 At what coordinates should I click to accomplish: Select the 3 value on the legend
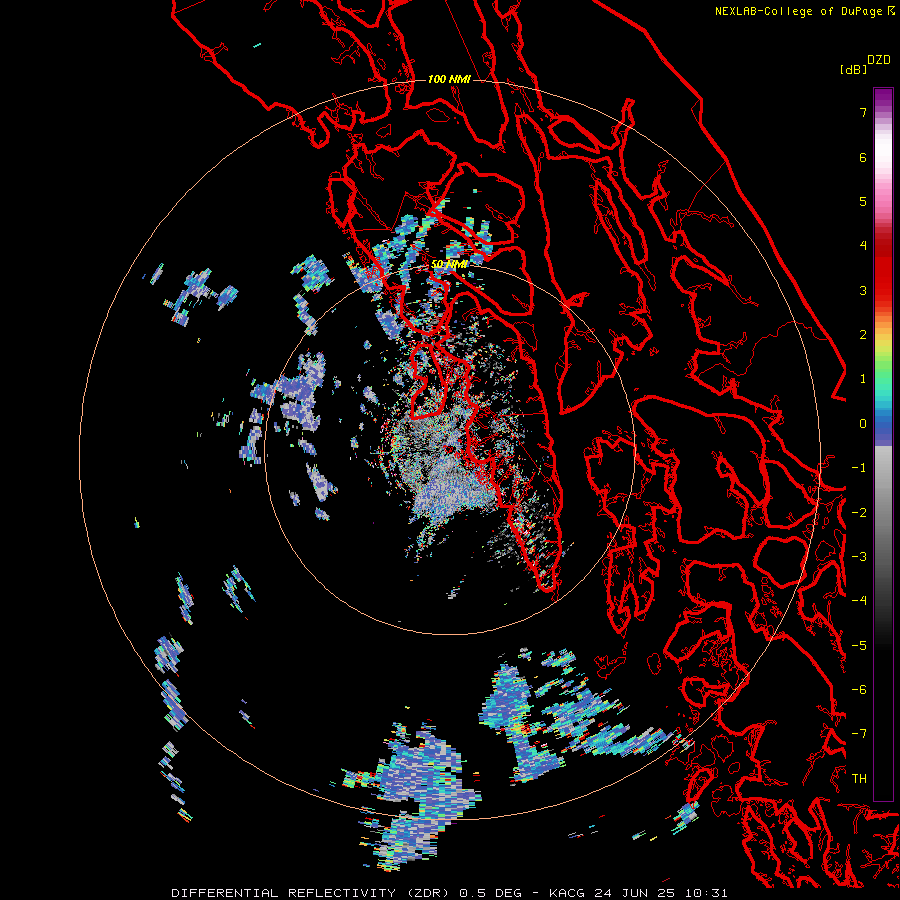(x=863, y=290)
